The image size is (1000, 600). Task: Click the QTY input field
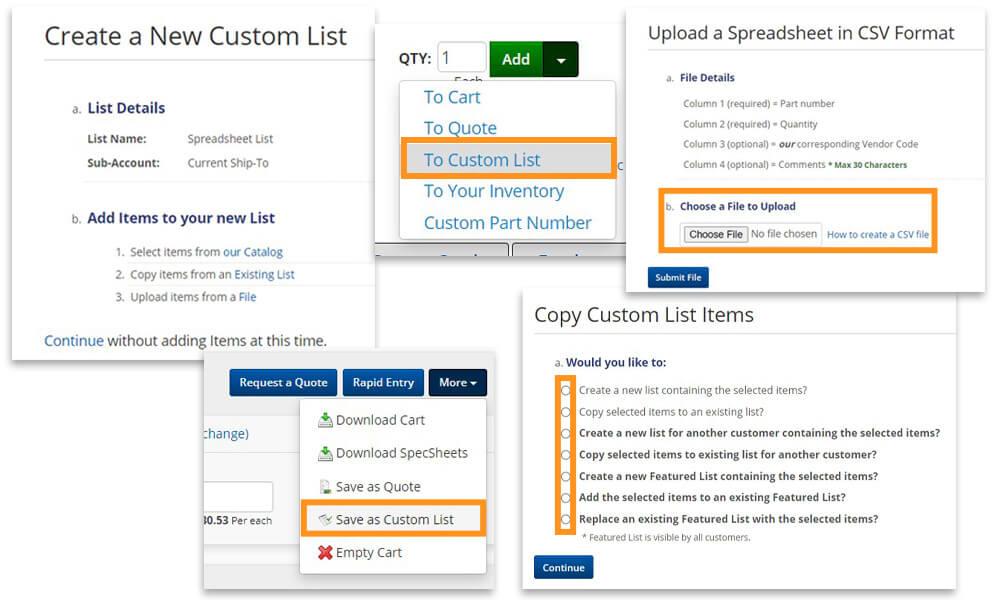(462, 58)
